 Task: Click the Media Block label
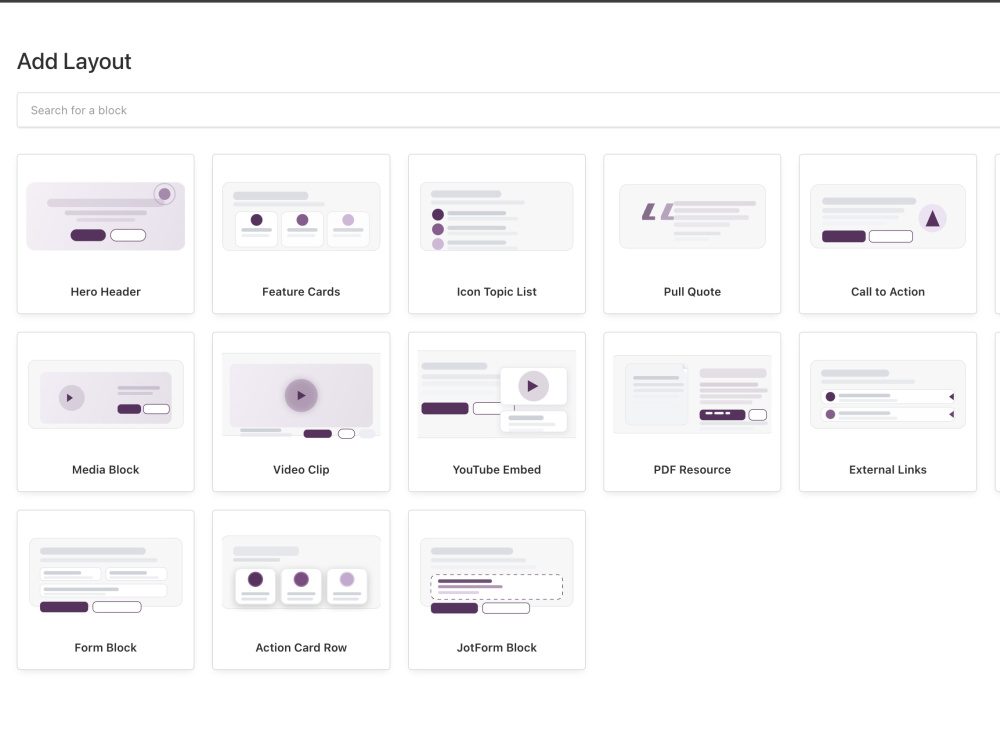106,469
